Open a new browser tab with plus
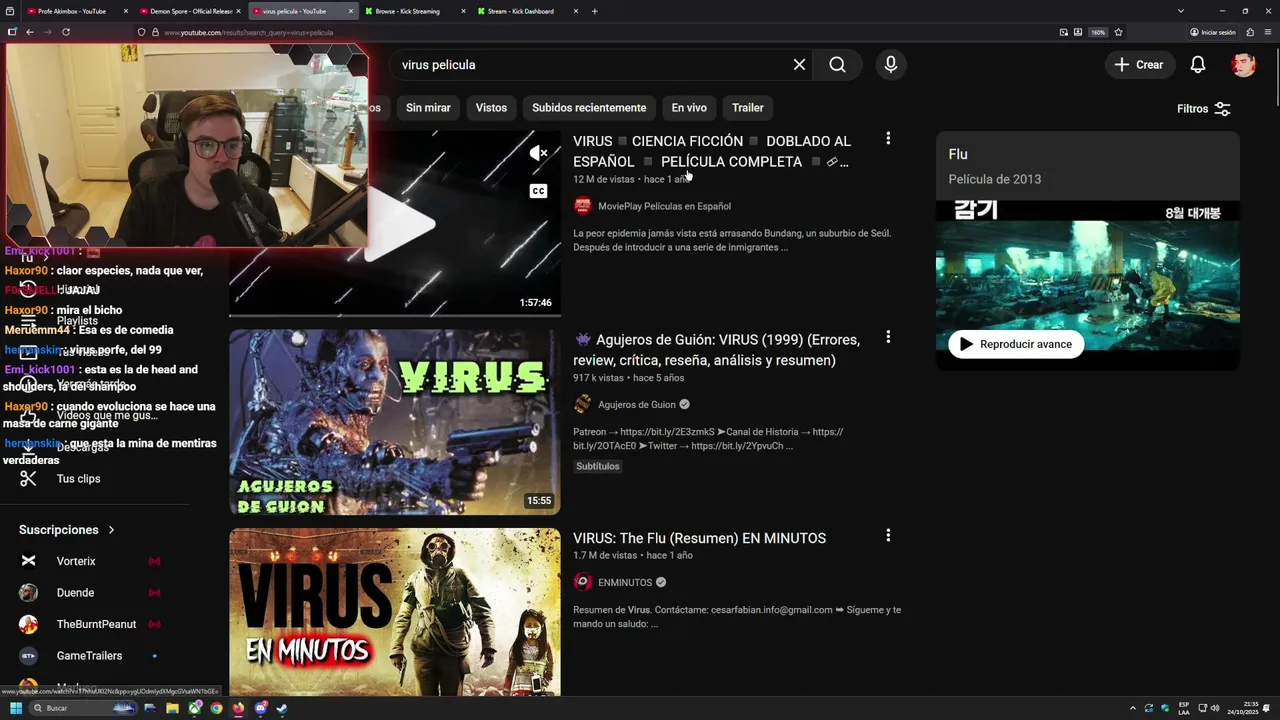 595,11
